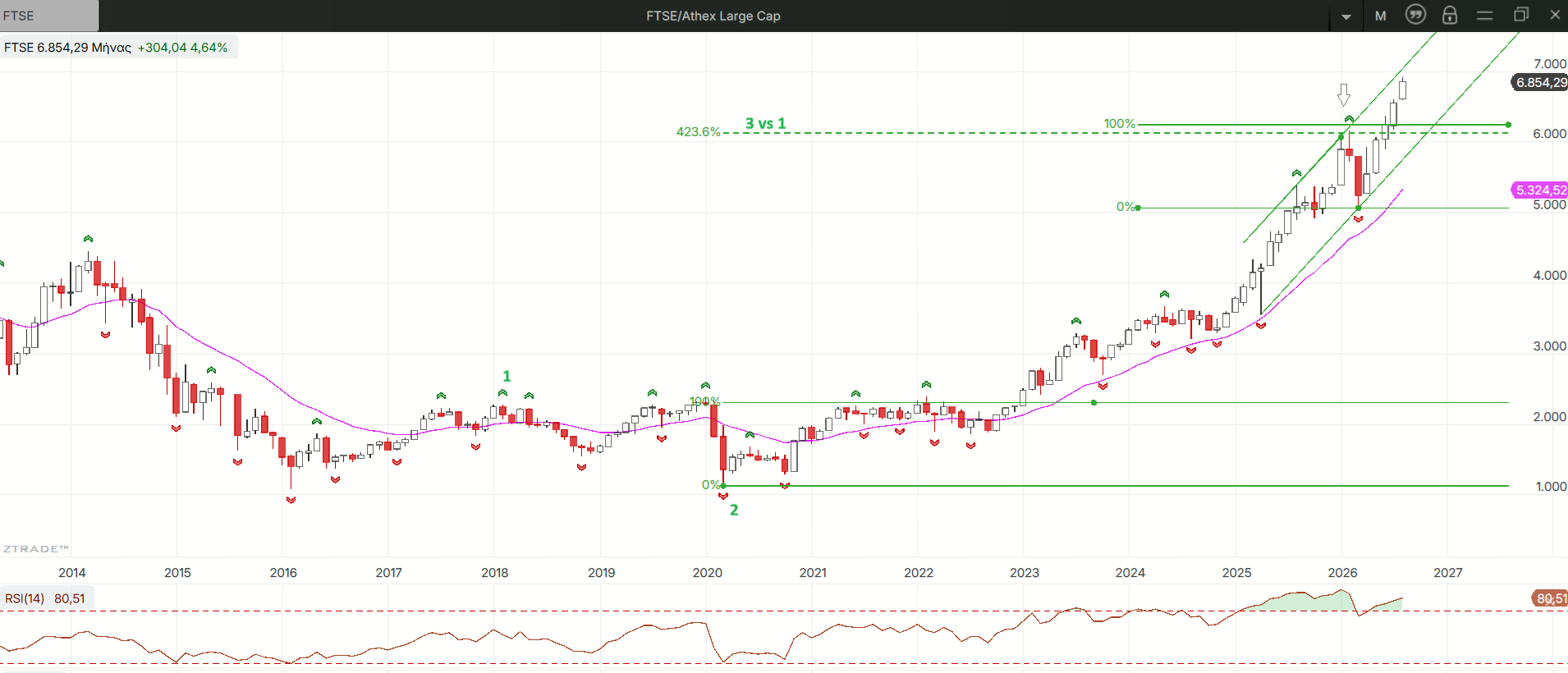1568x673 pixels.
Task: Expand the dropdown arrow in the title bar
Action: pos(1346,16)
